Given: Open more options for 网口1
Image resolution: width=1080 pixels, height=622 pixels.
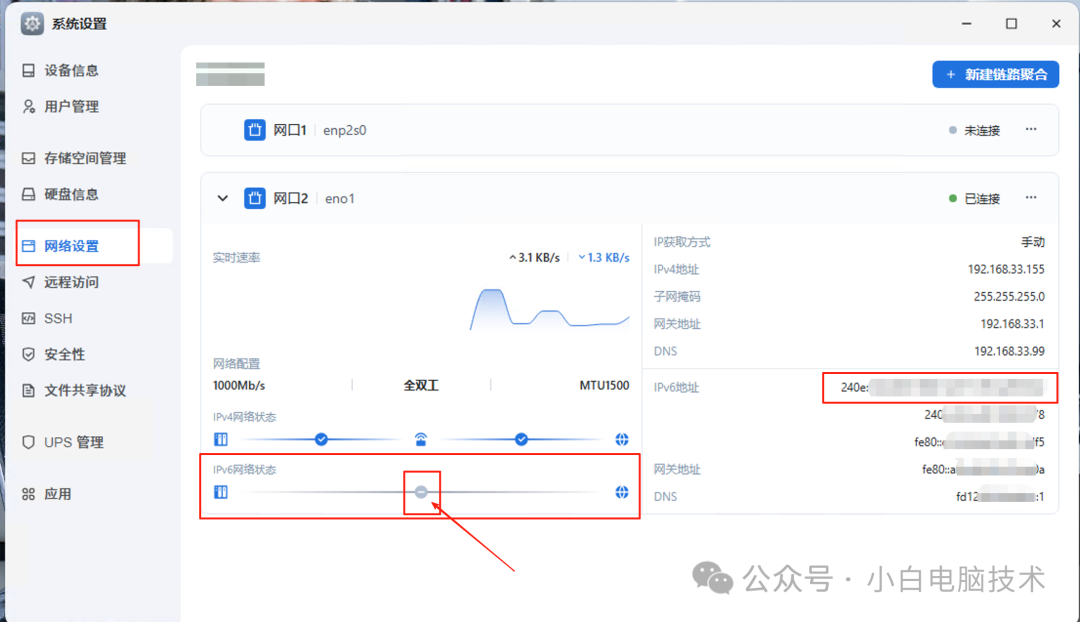Looking at the screenshot, I should pos(1031,129).
